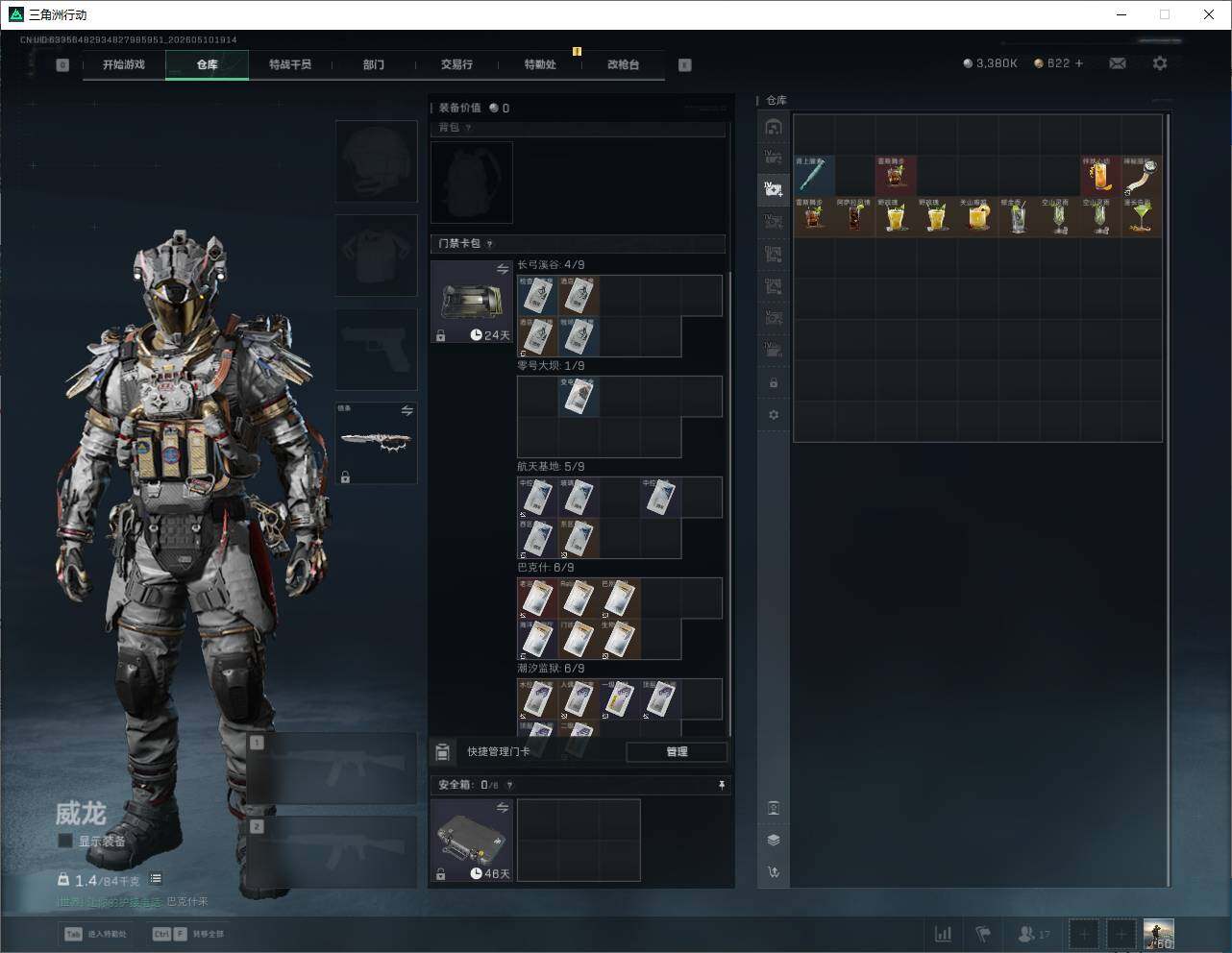1232x953 pixels.
Task: Select the orange cocktail on red background
Action: [x=1100, y=176]
